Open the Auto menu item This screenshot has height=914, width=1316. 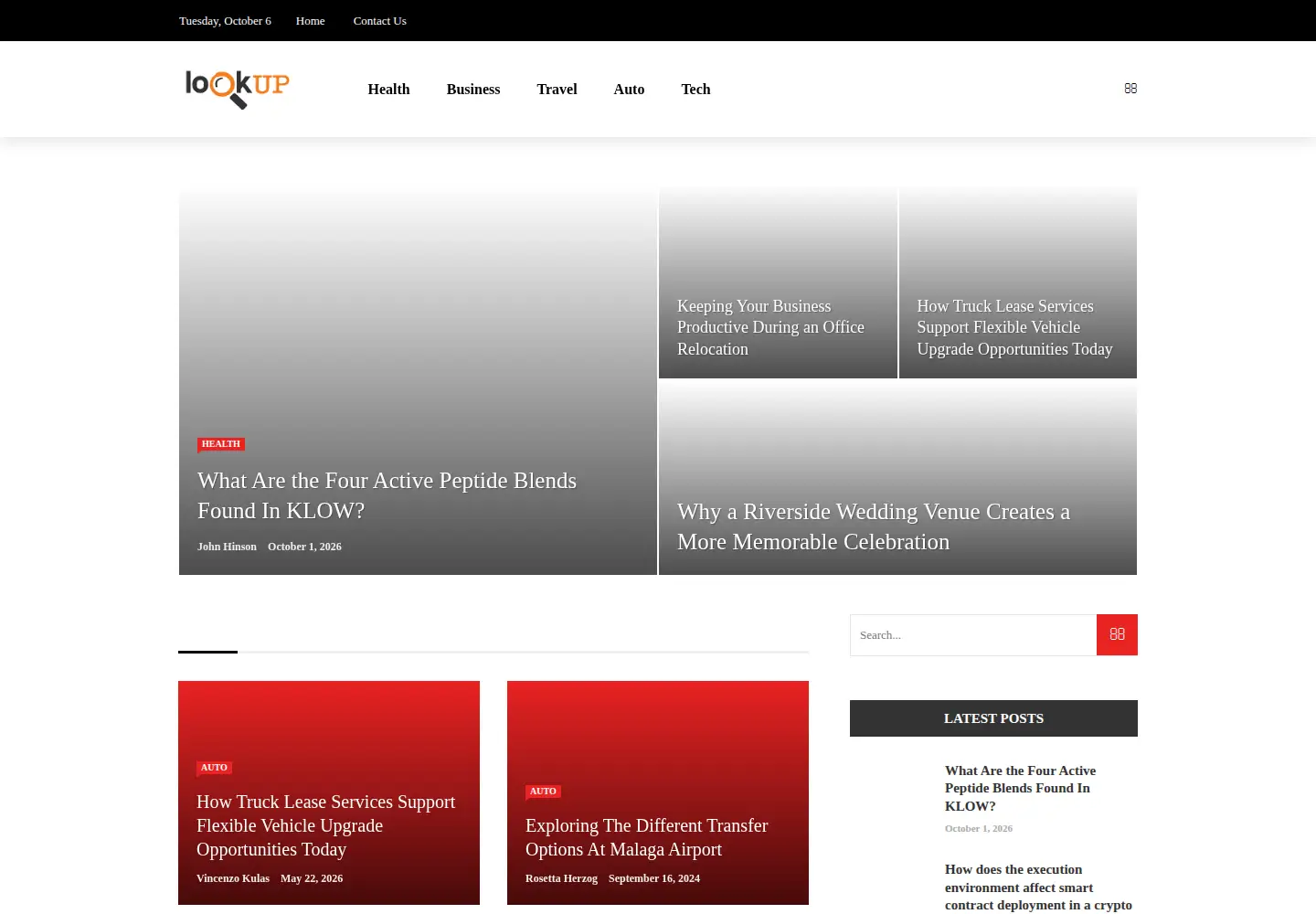pos(629,90)
